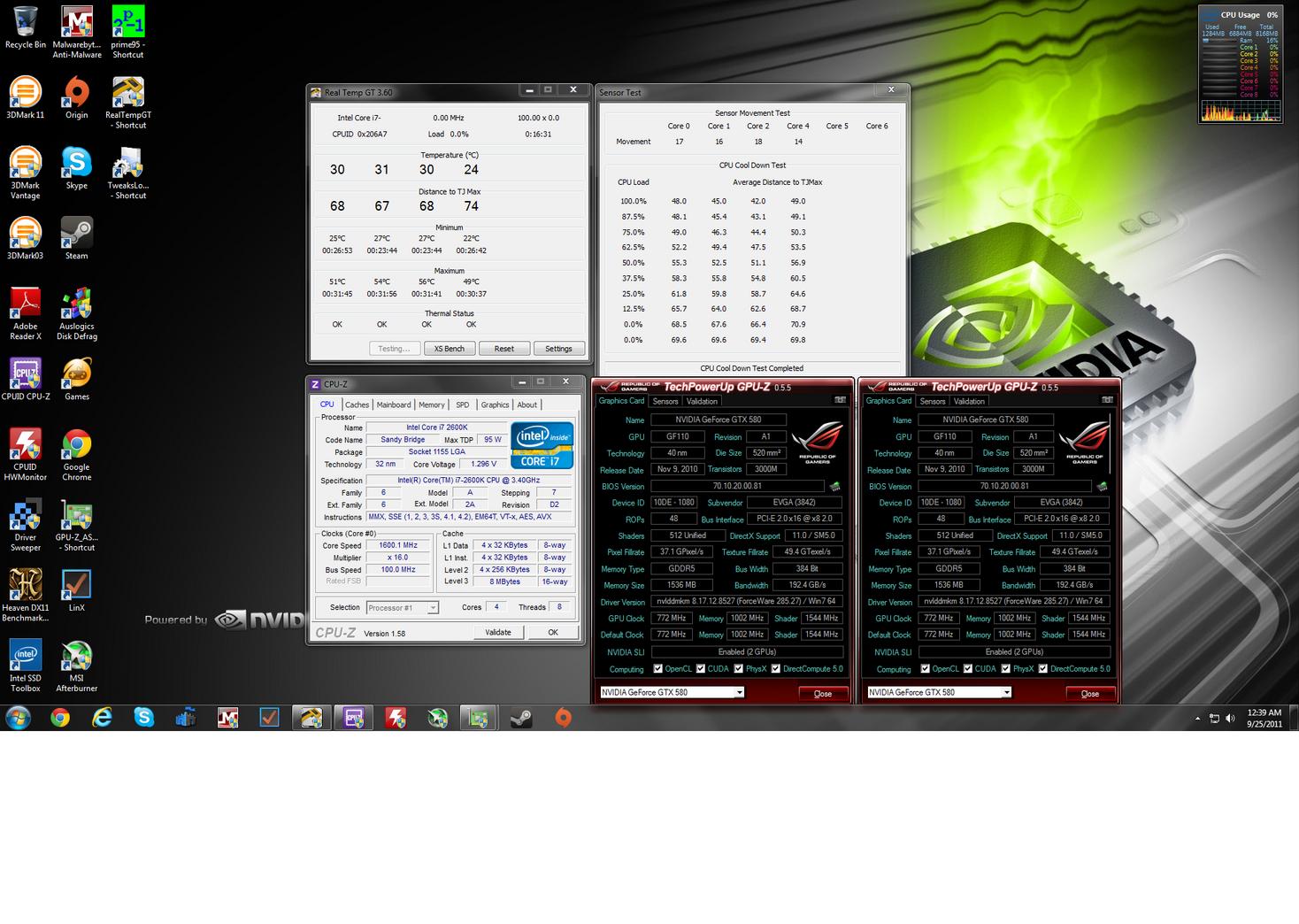The width and height of the screenshot is (1299, 924).
Task: Open Google Chrome desktop icon
Action: tap(77, 454)
